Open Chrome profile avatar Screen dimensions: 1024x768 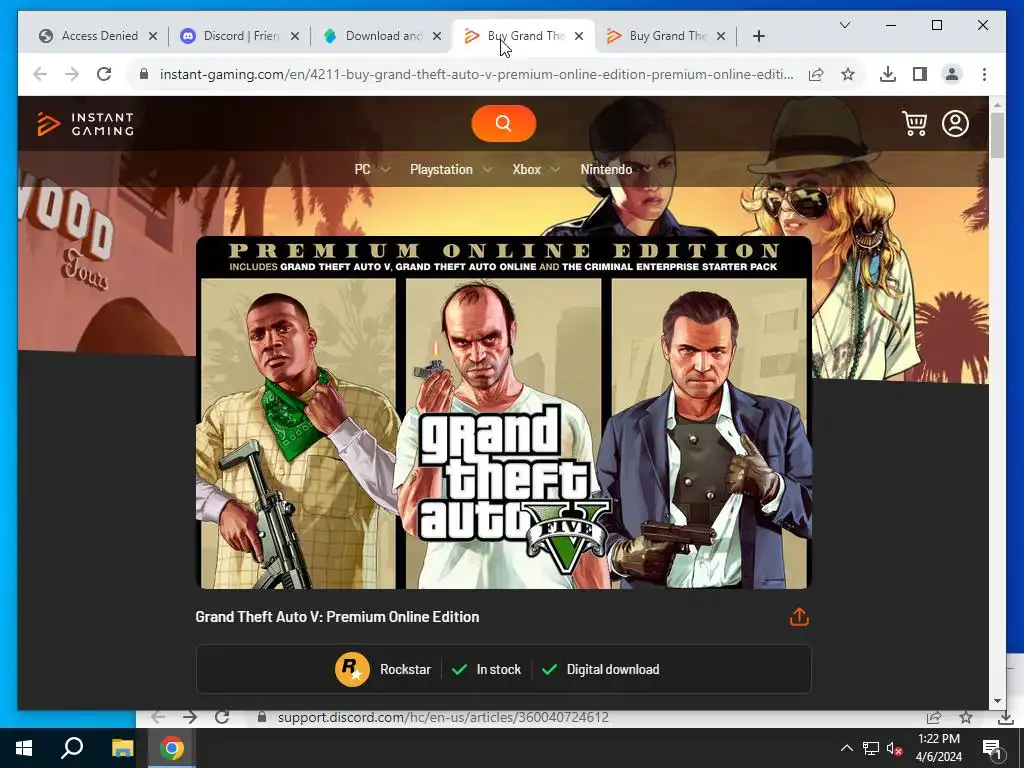pyautogui.click(x=952, y=74)
